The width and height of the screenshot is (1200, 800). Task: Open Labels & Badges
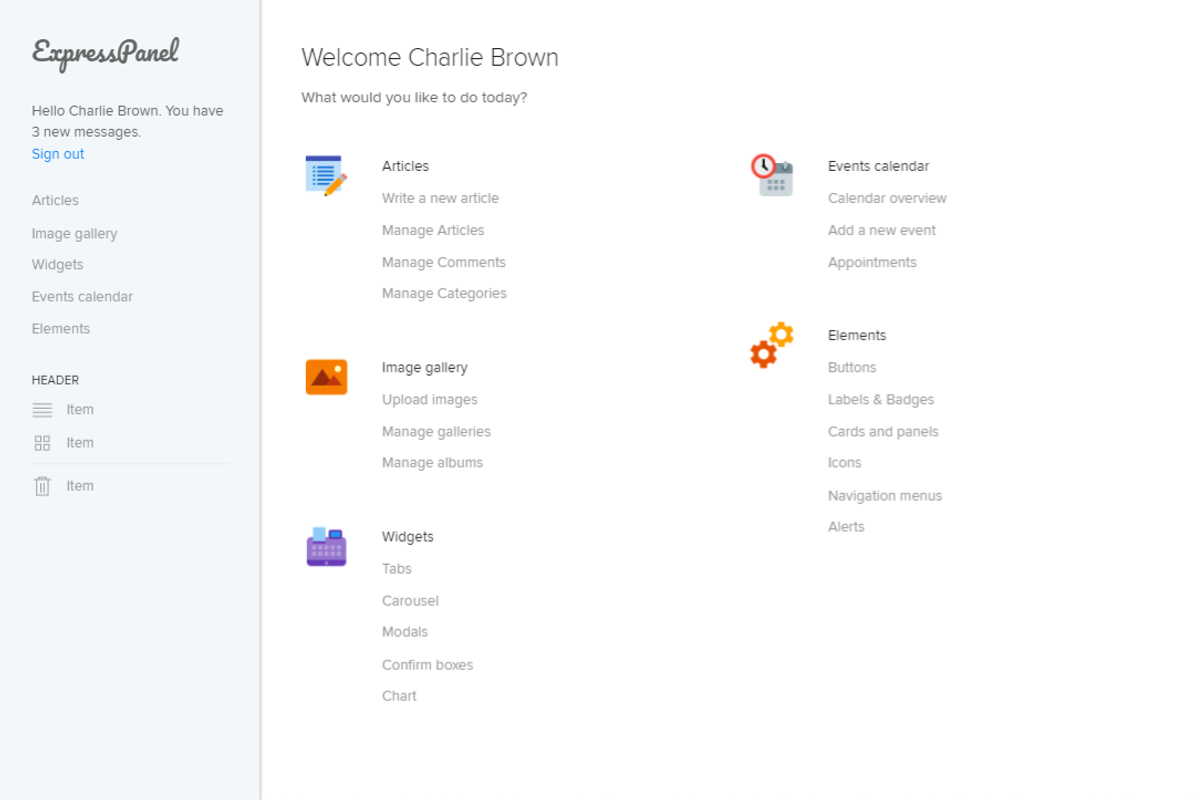click(881, 400)
